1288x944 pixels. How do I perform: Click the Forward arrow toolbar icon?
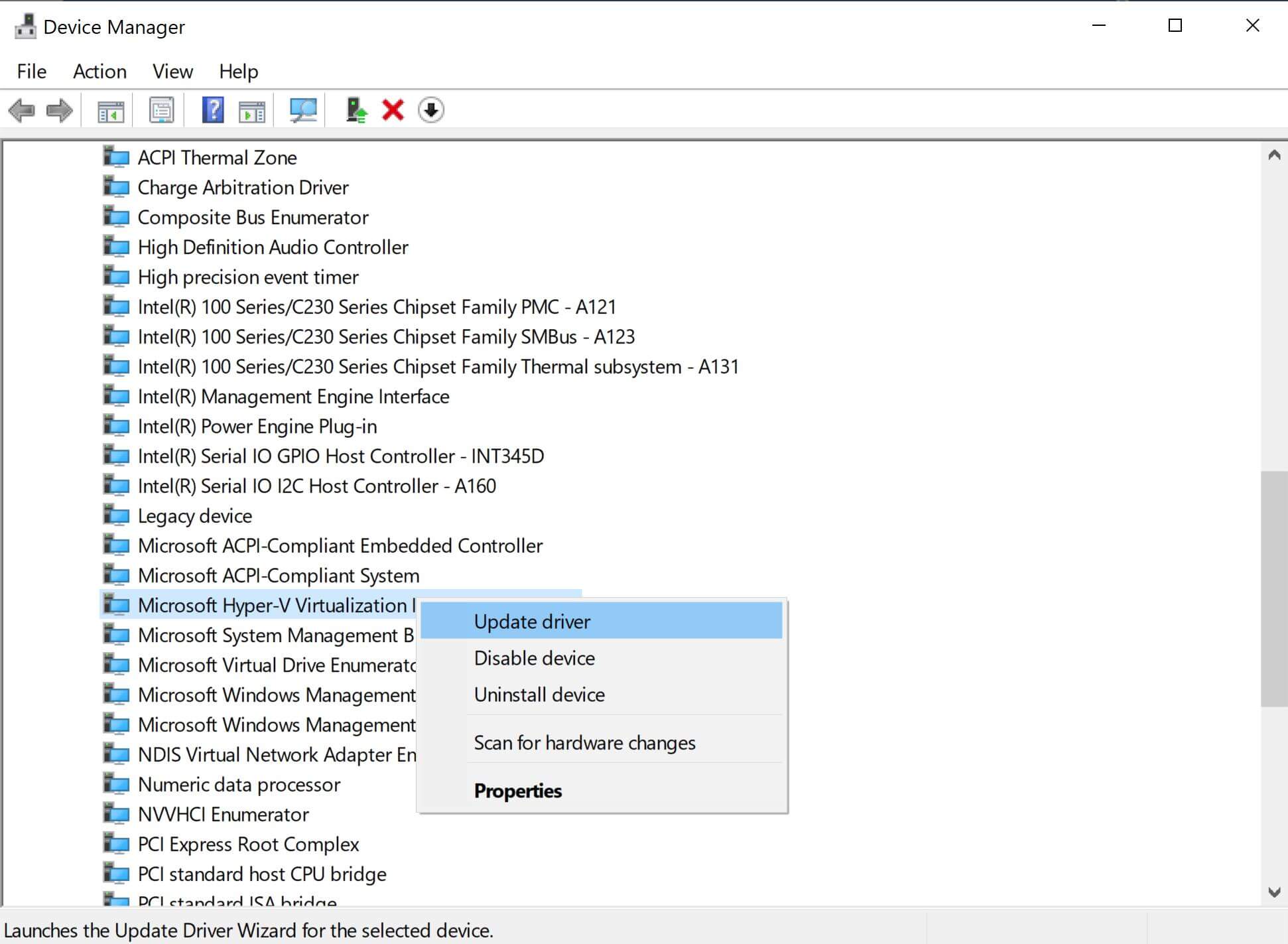click(x=60, y=110)
